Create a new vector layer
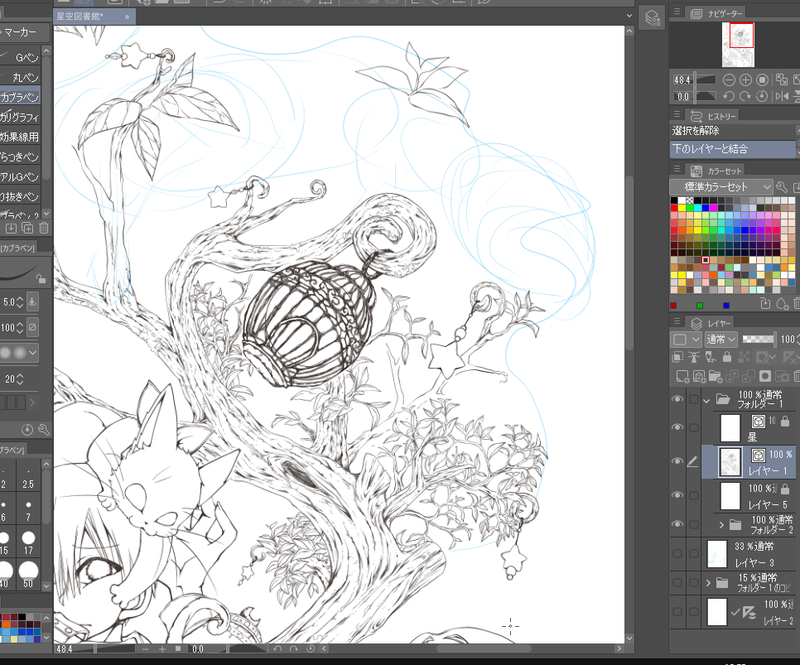Screen dimensions: 800x665 [x=699, y=377]
